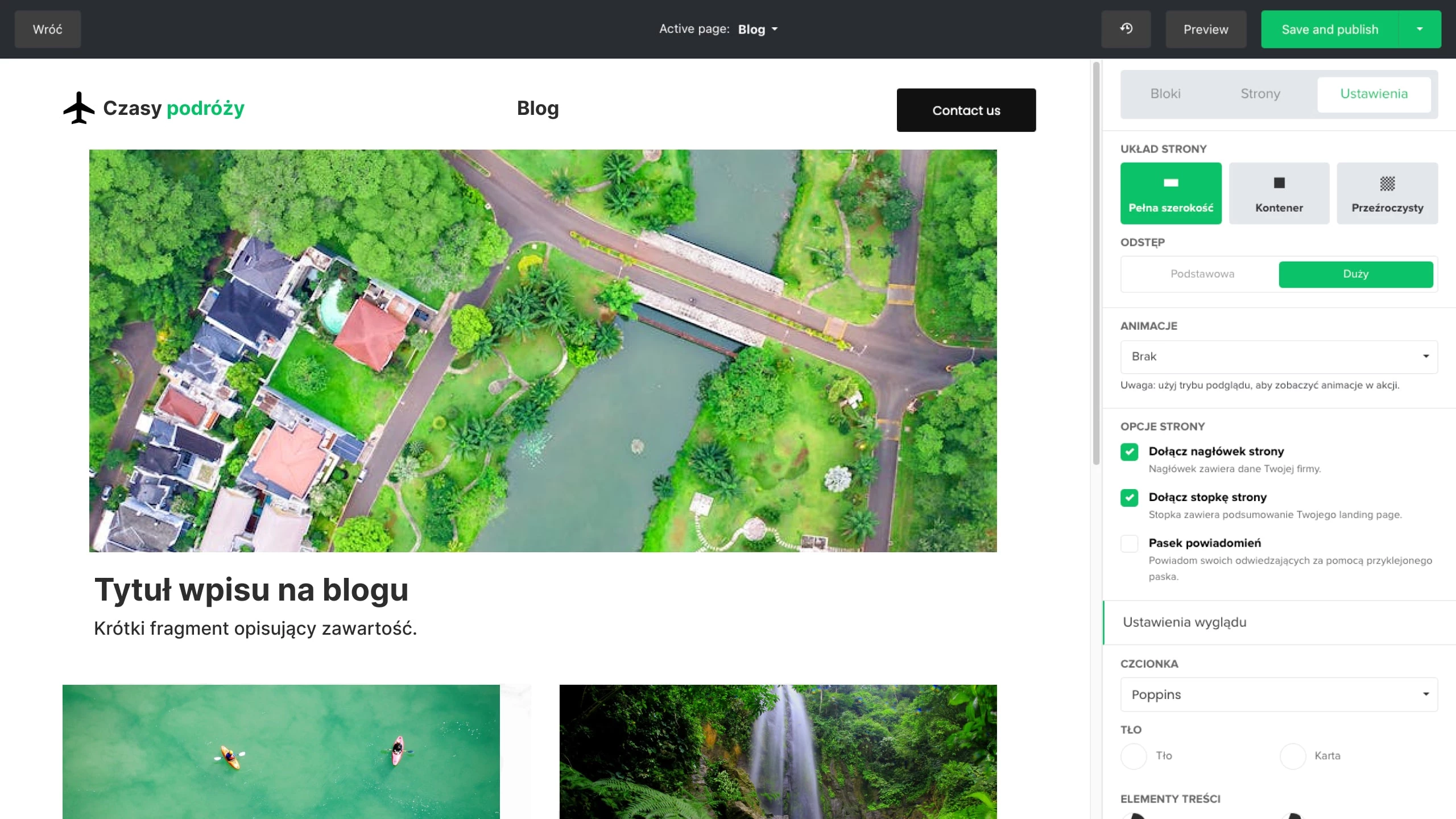Select the Pełna szerokość layout icon
1456x819 pixels.
(x=1170, y=183)
